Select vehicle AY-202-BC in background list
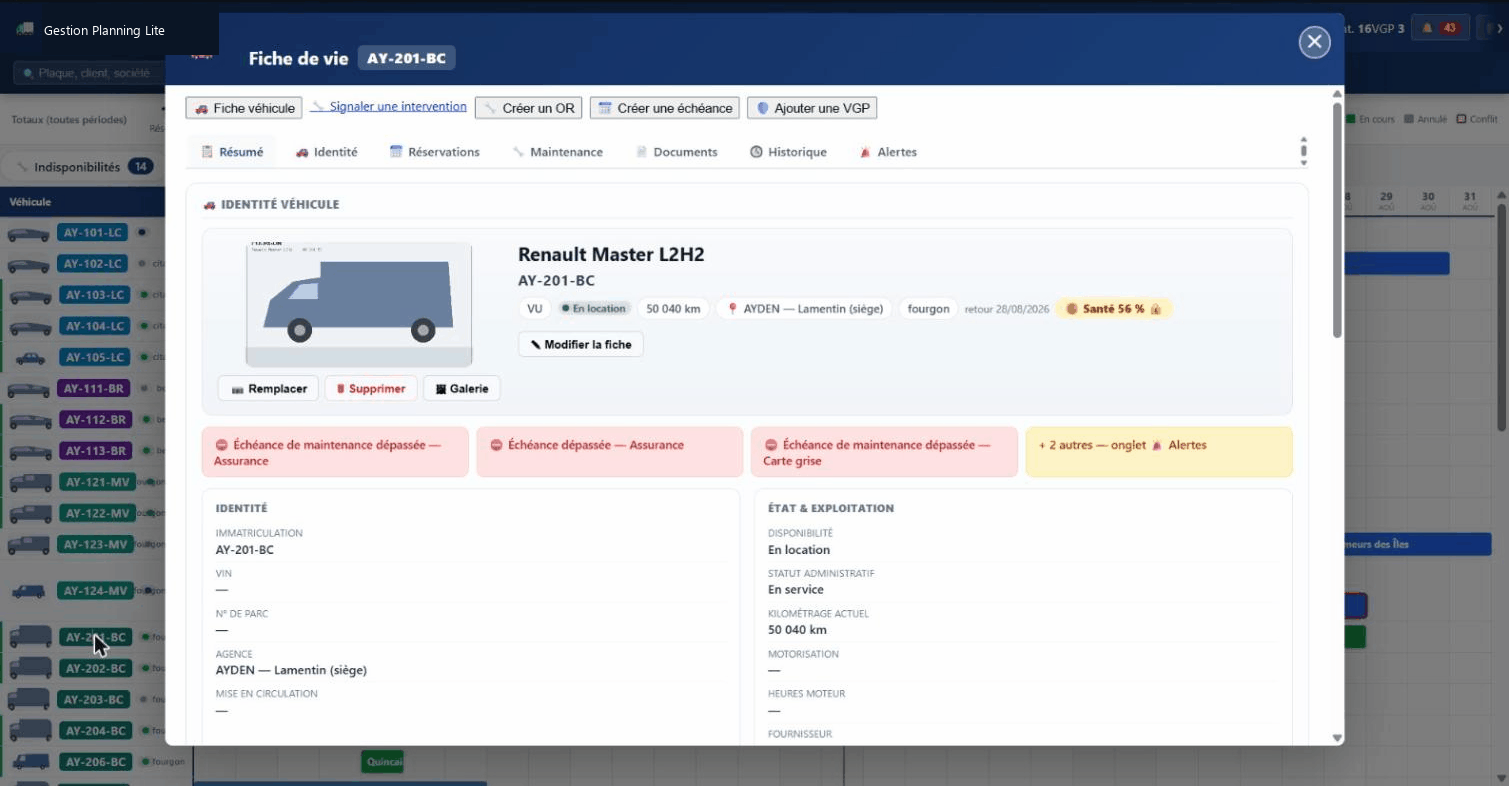 coord(94,668)
